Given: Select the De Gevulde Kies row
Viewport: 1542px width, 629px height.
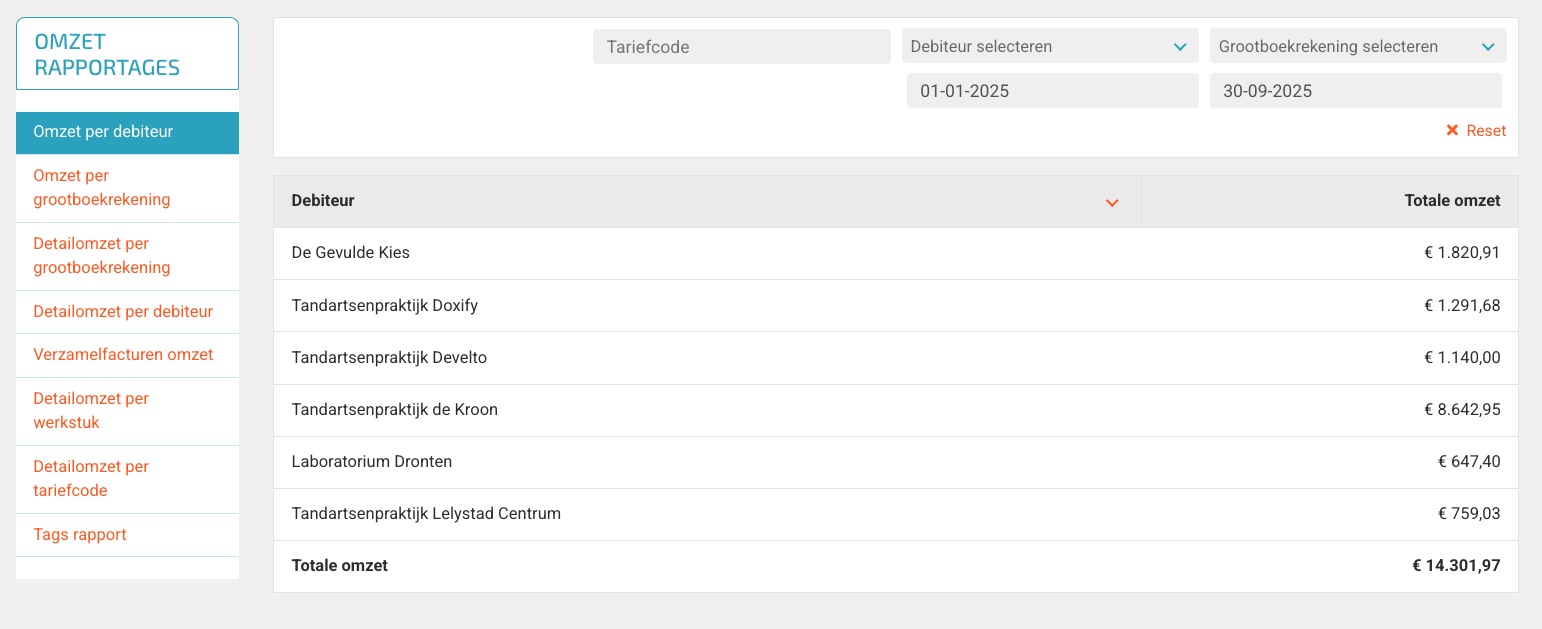Looking at the screenshot, I should pyautogui.click(x=351, y=253).
